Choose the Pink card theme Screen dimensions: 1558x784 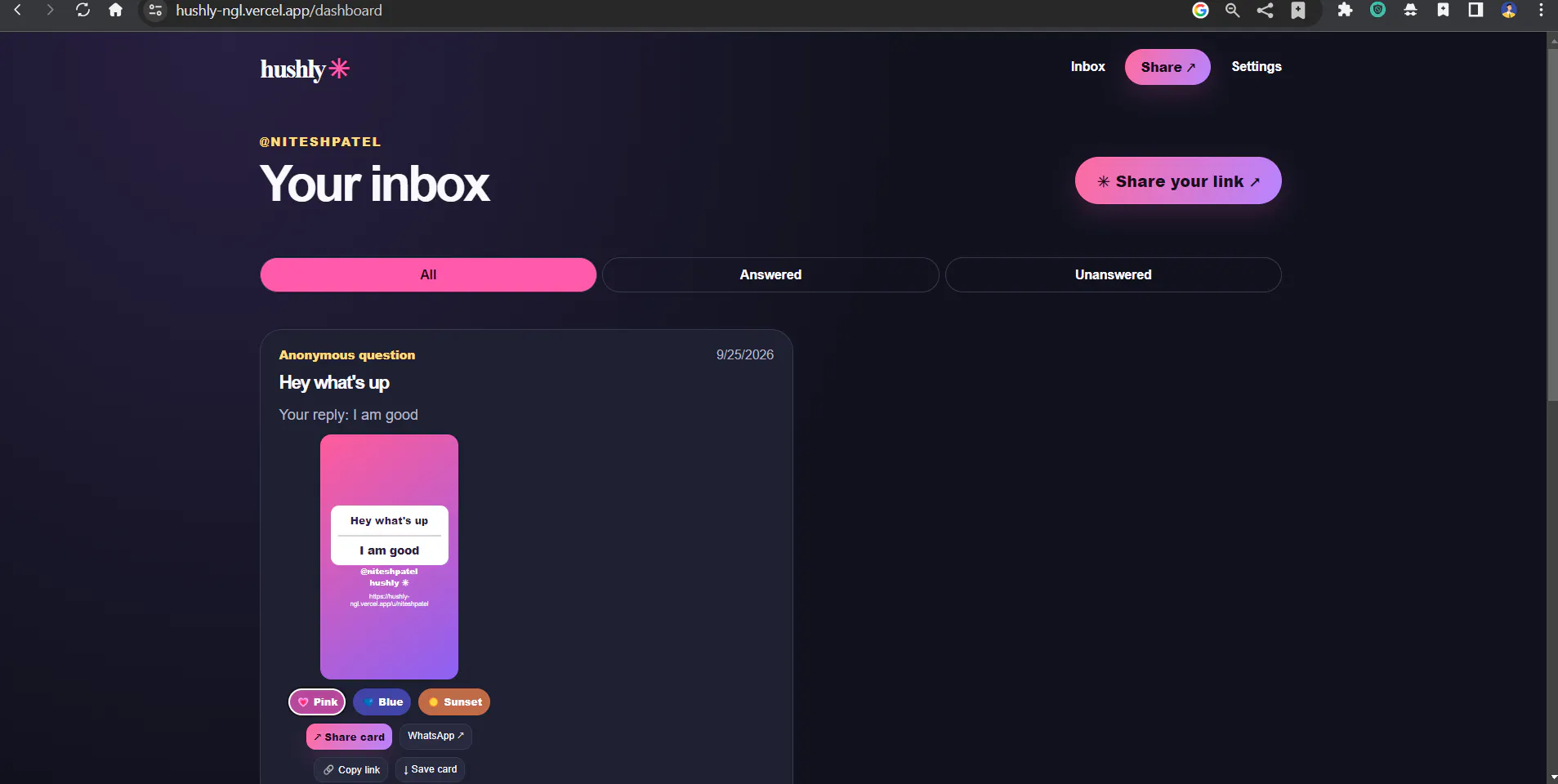coord(317,702)
